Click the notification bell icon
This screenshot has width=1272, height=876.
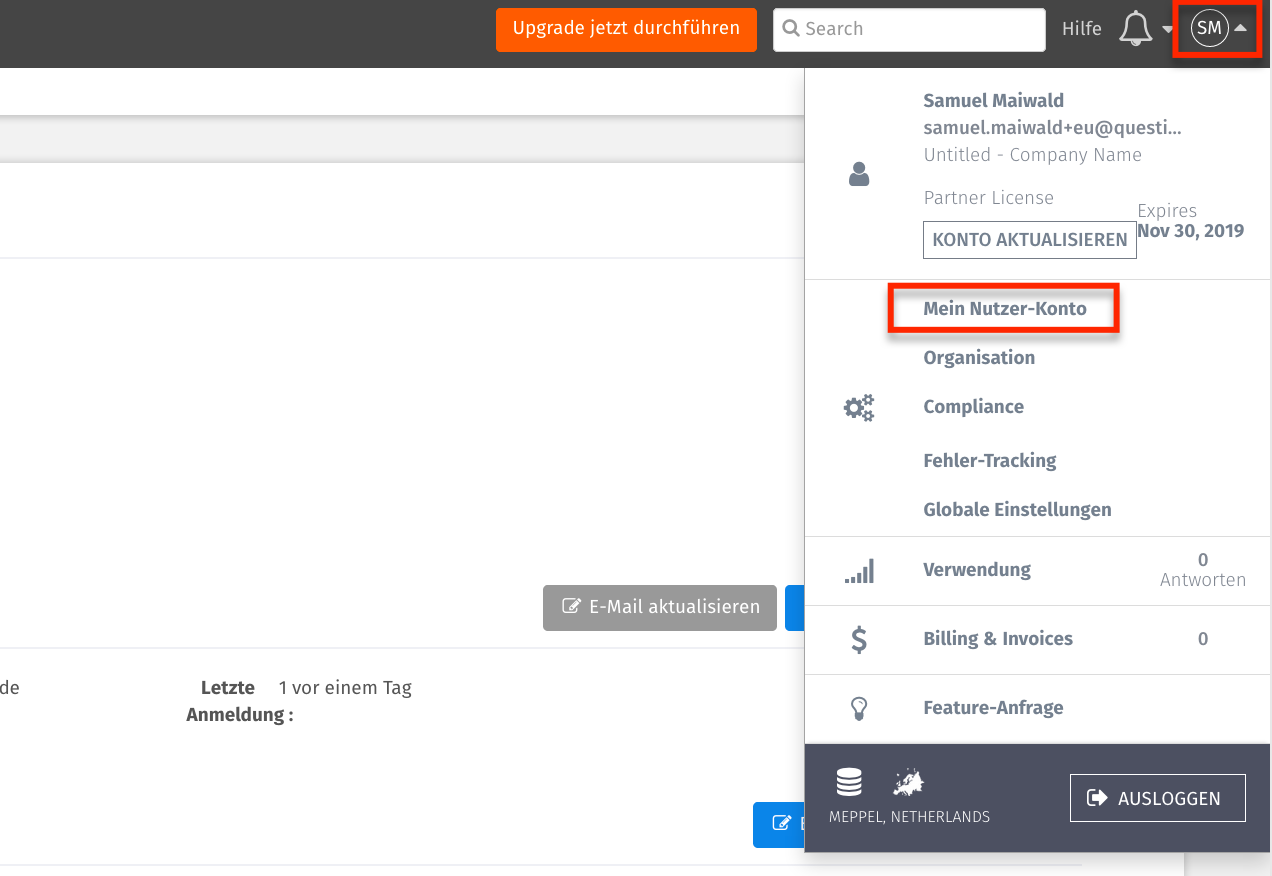[1135, 29]
